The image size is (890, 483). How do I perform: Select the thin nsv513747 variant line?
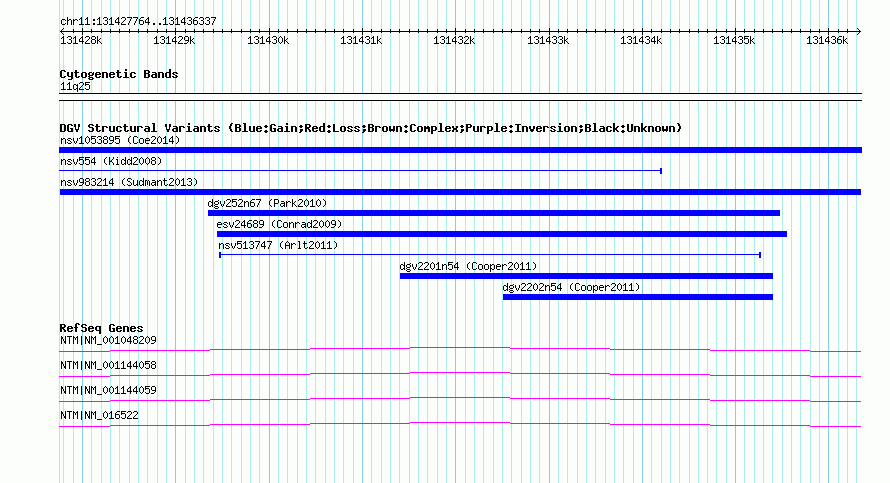[x=490, y=255]
